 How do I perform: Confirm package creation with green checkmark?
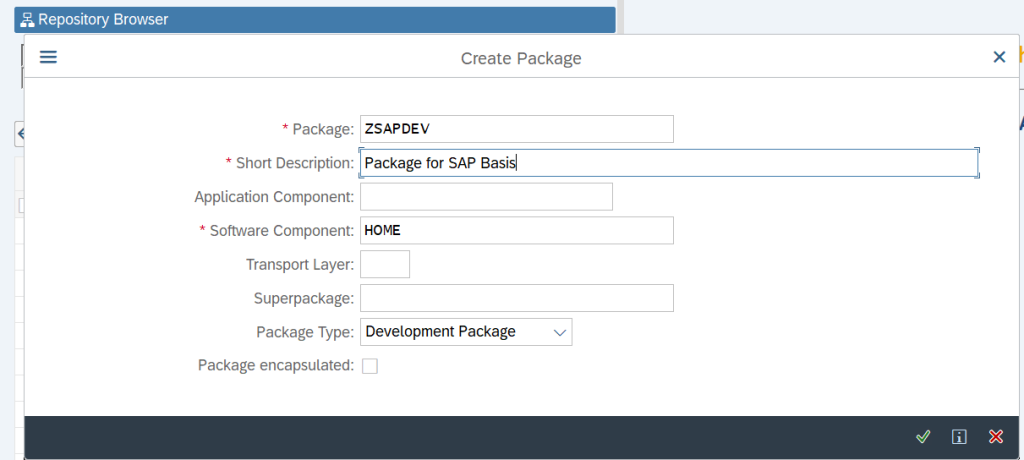click(x=923, y=436)
